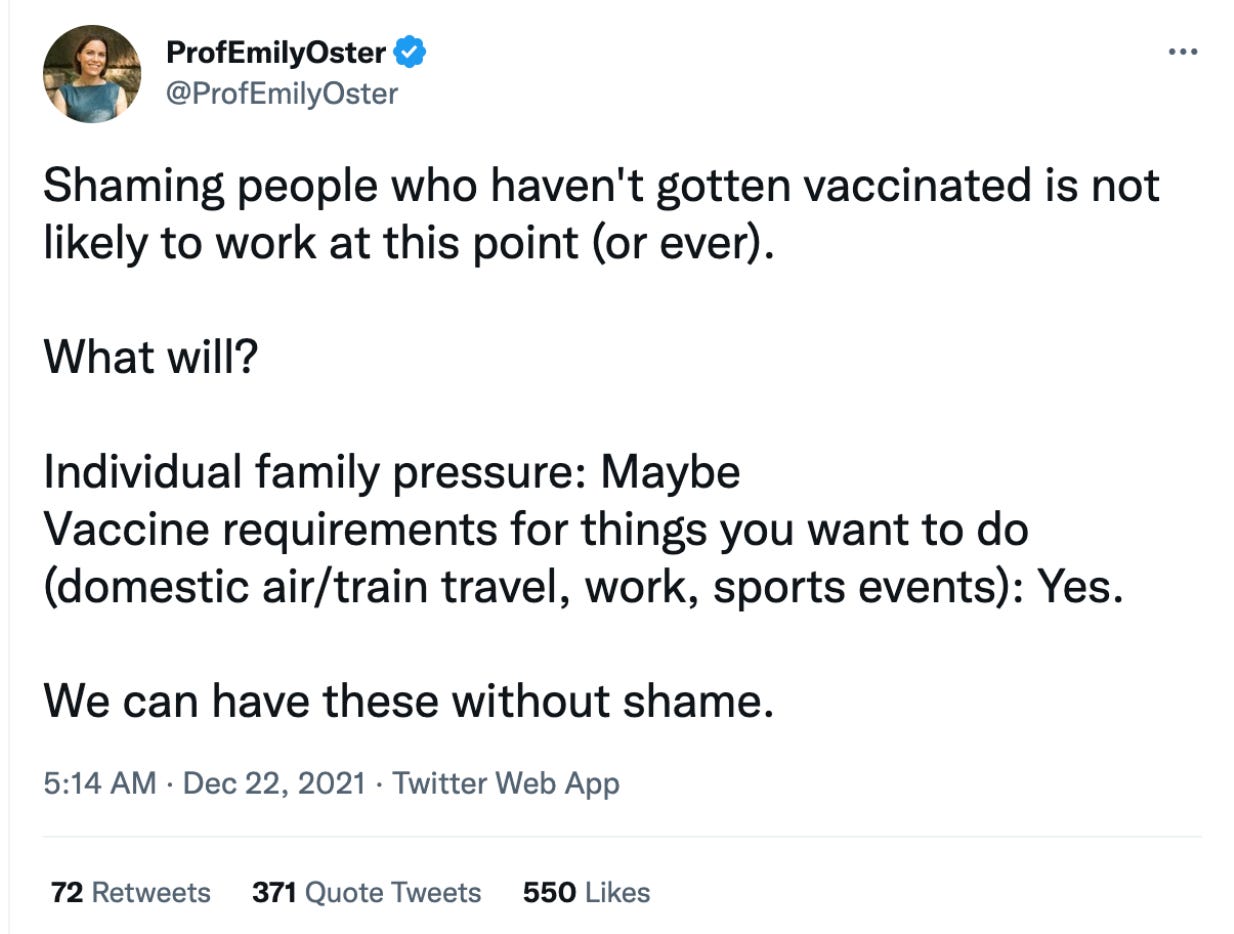
Task: Open the 371 Quote Tweets list
Action: tap(366, 892)
